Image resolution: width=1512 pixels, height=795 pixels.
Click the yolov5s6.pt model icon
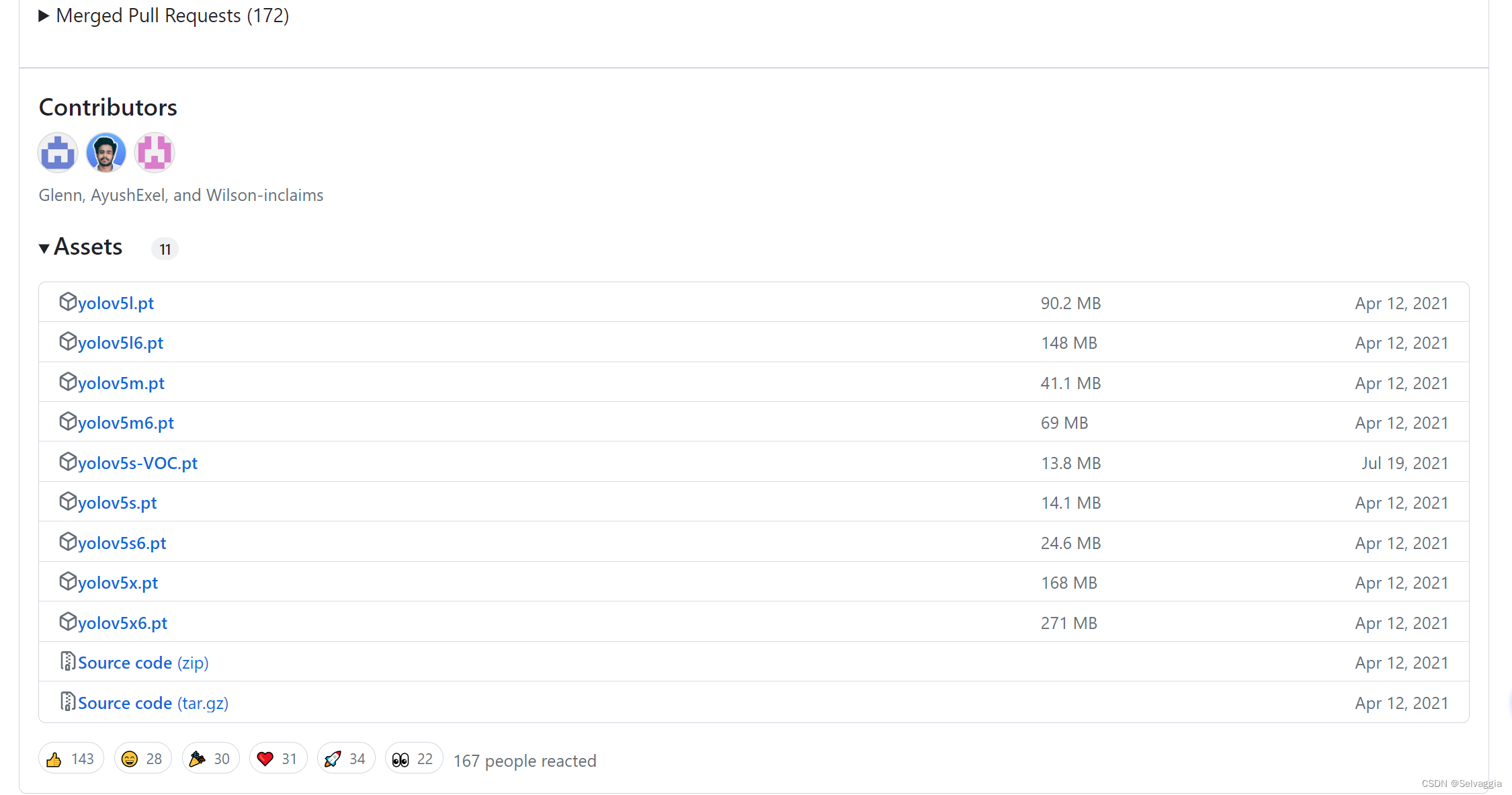click(x=68, y=542)
